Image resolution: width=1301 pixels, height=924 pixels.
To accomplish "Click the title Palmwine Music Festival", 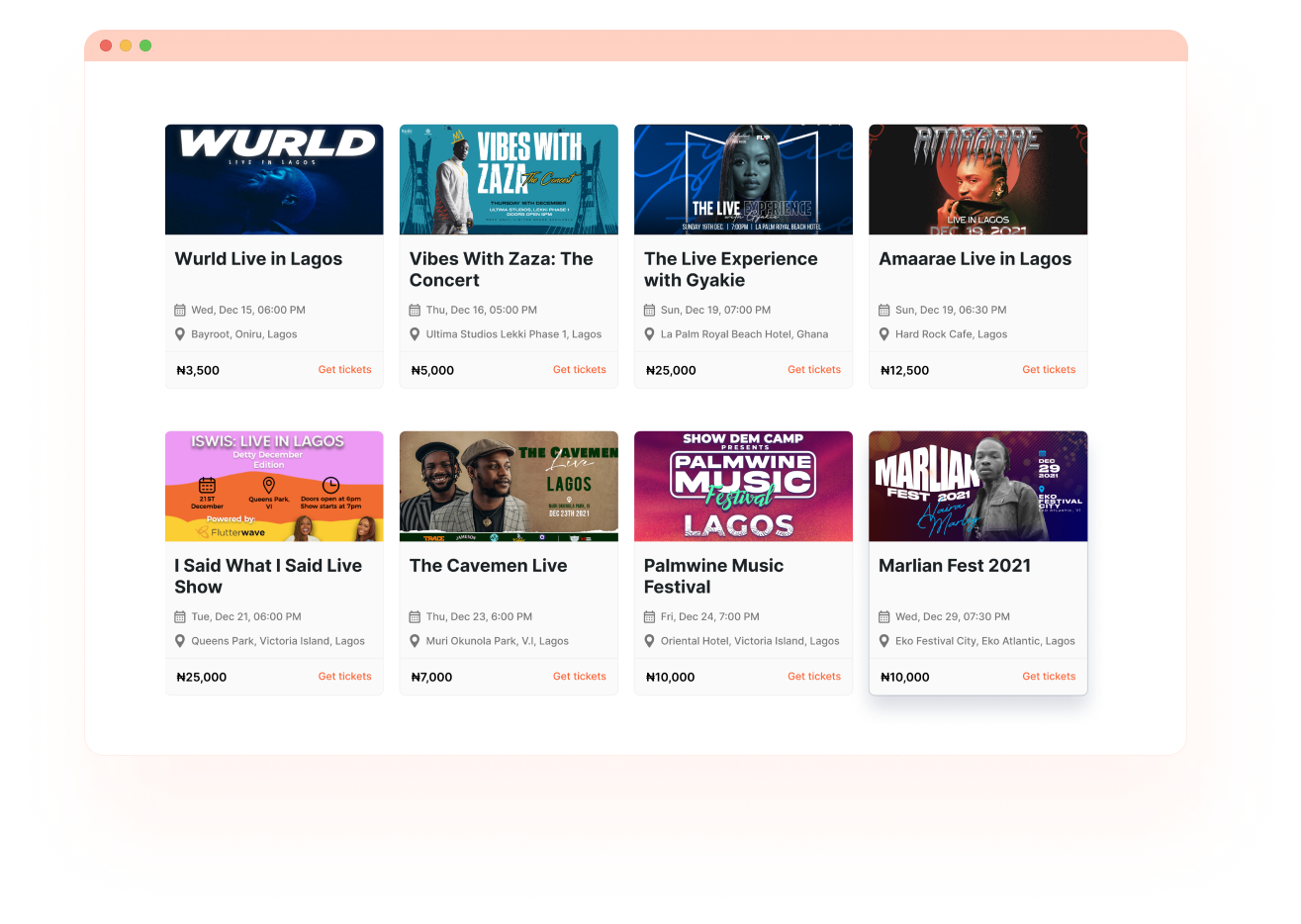I will tap(713, 577).
